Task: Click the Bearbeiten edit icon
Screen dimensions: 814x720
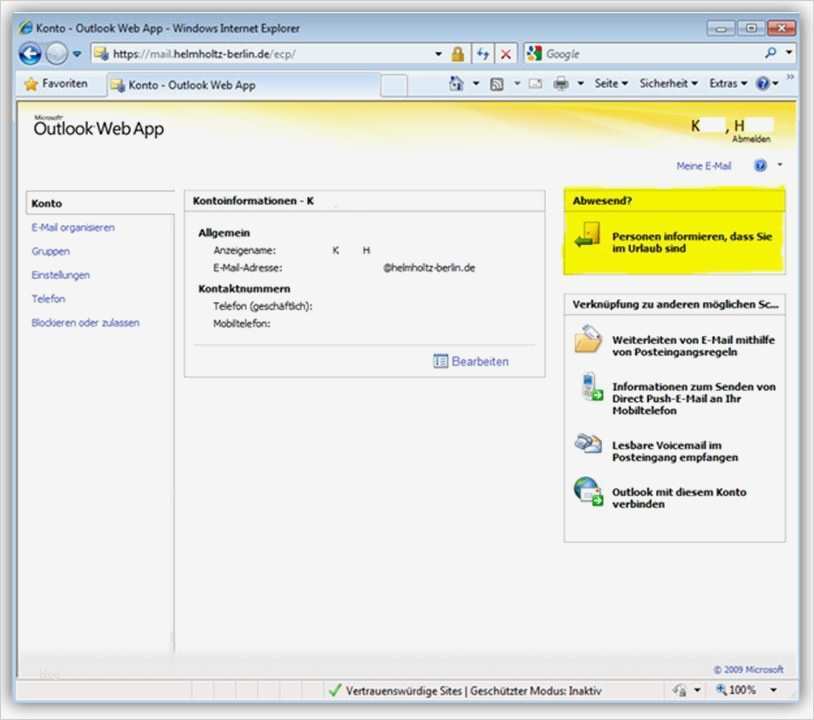Action: pyautogui.click(x=440, y=361)
